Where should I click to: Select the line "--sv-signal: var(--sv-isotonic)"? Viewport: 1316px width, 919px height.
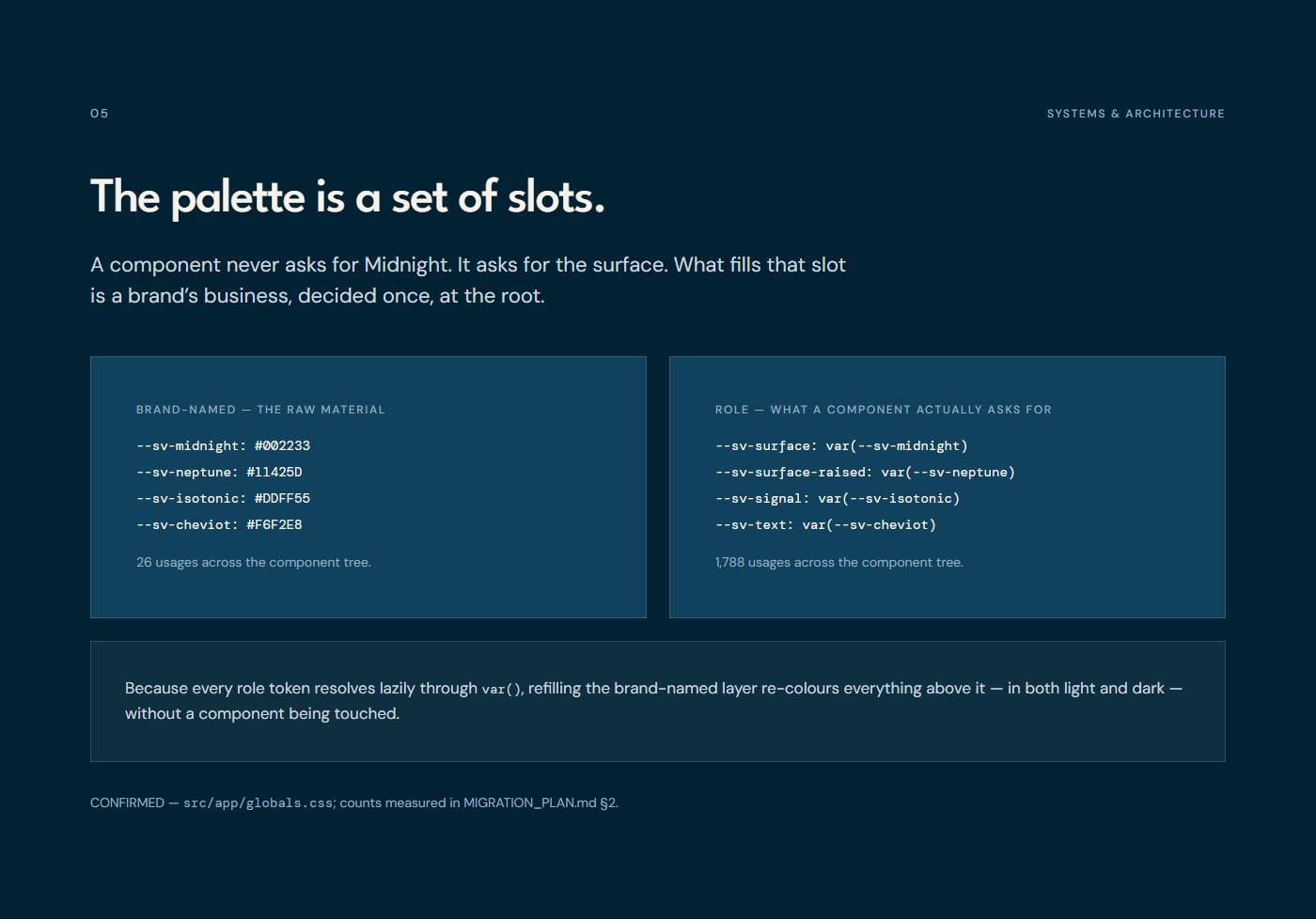[x=838, y=499]
